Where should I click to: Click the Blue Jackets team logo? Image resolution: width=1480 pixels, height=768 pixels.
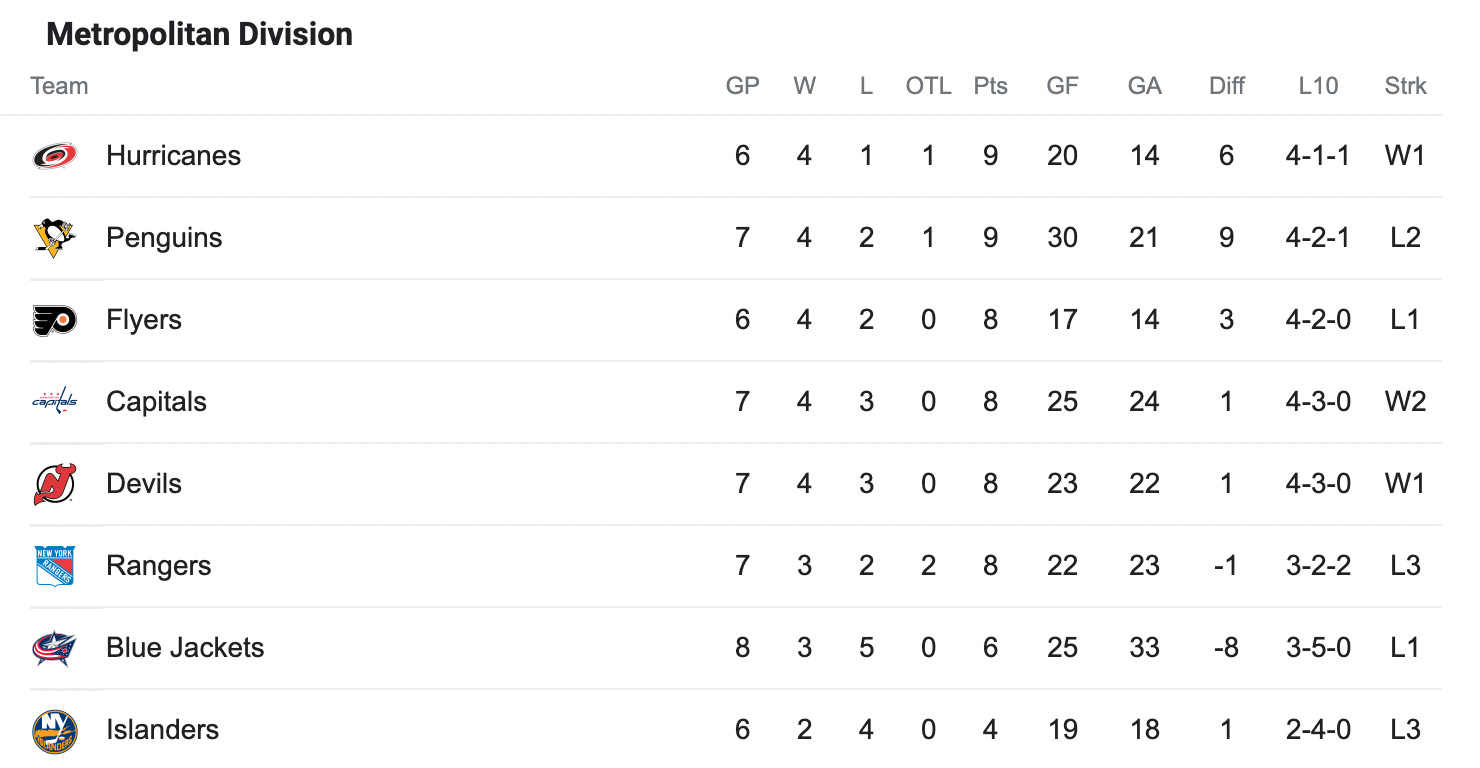point(54,648)
